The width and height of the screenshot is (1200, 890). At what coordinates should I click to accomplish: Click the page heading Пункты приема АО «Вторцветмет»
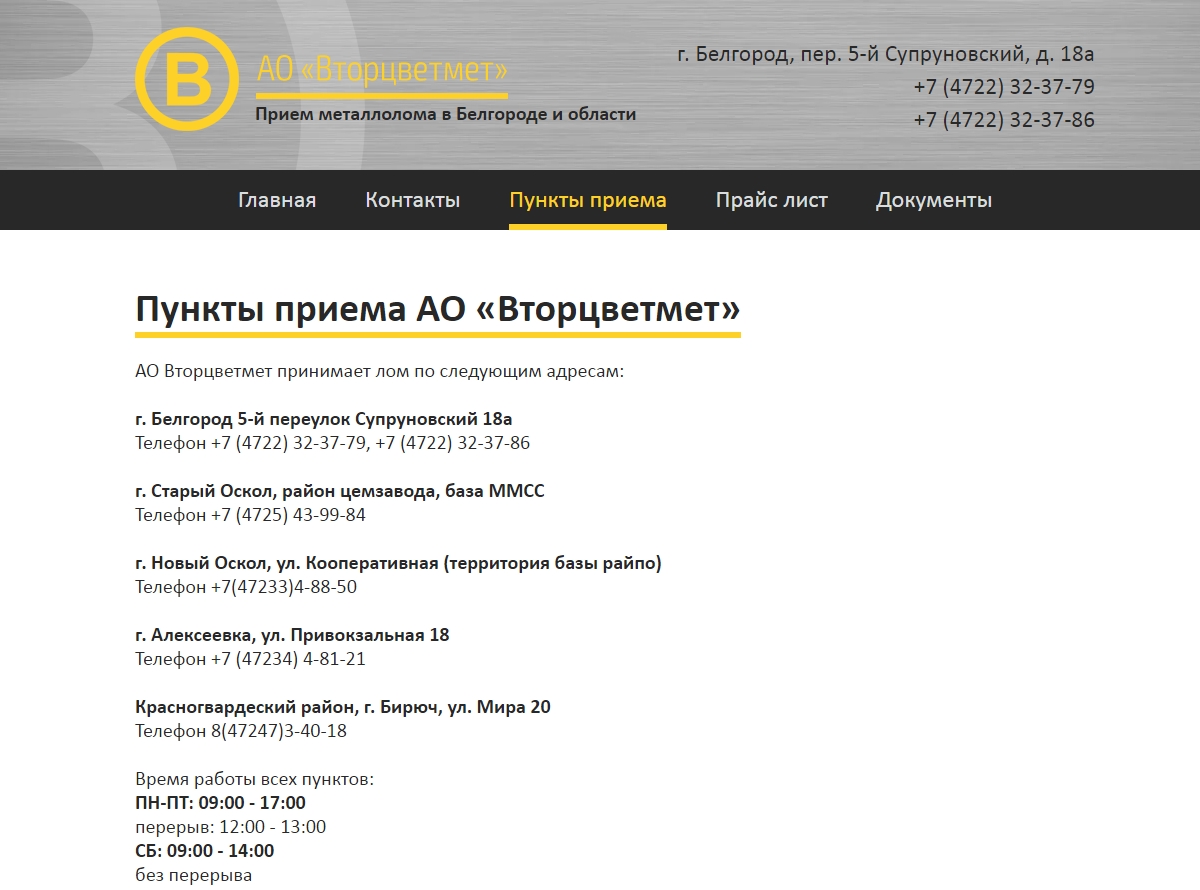coord(437,309)
